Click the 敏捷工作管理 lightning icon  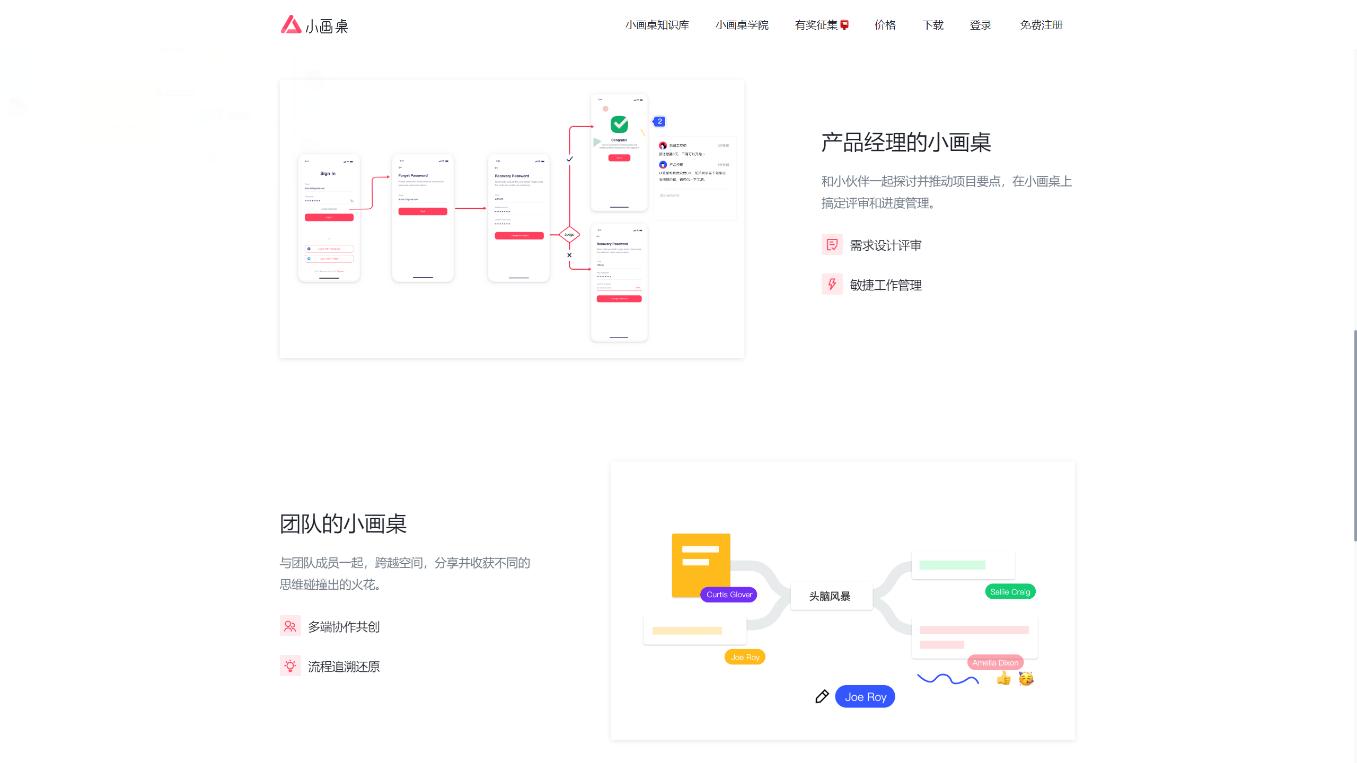tap(832, 284)
